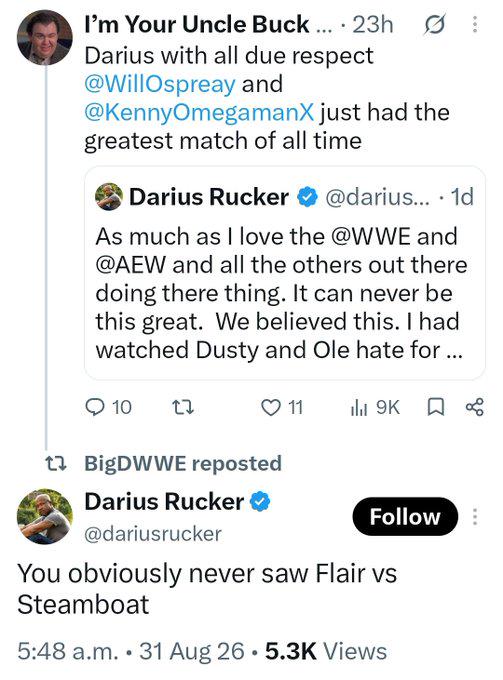Screen dimensions: 503x680
Task: Open the I'm Your Uncle Buck profile picture
Action: pyautogui.click(x=45, y=37)
